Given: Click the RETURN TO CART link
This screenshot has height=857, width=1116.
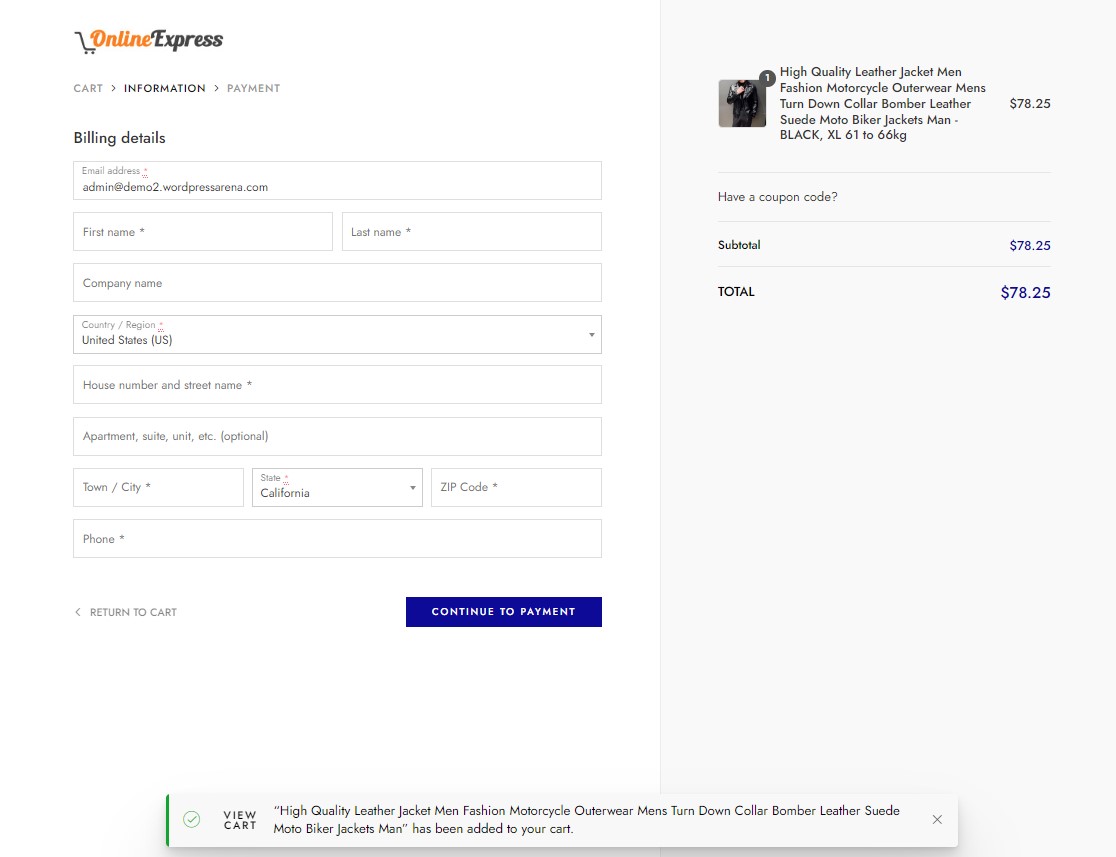Looking at the screenshot, I should 126,612.
